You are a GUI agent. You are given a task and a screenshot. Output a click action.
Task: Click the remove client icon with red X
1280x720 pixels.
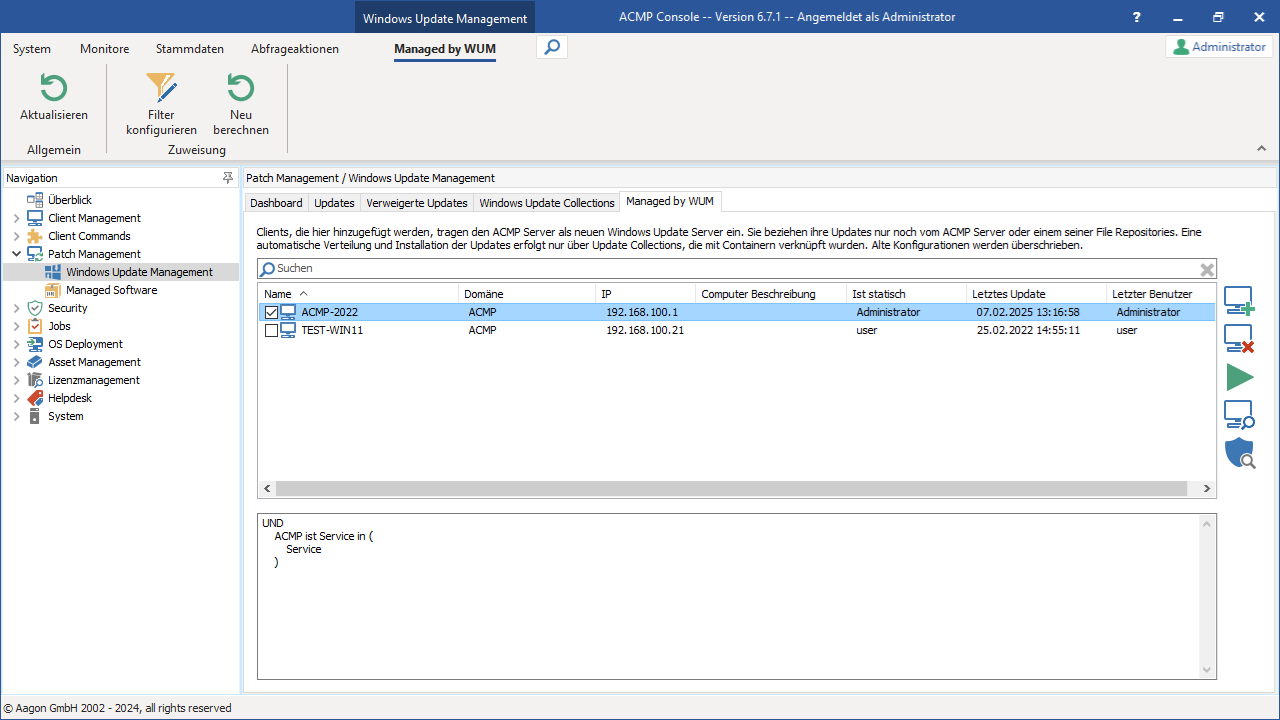pos(1239,339)
